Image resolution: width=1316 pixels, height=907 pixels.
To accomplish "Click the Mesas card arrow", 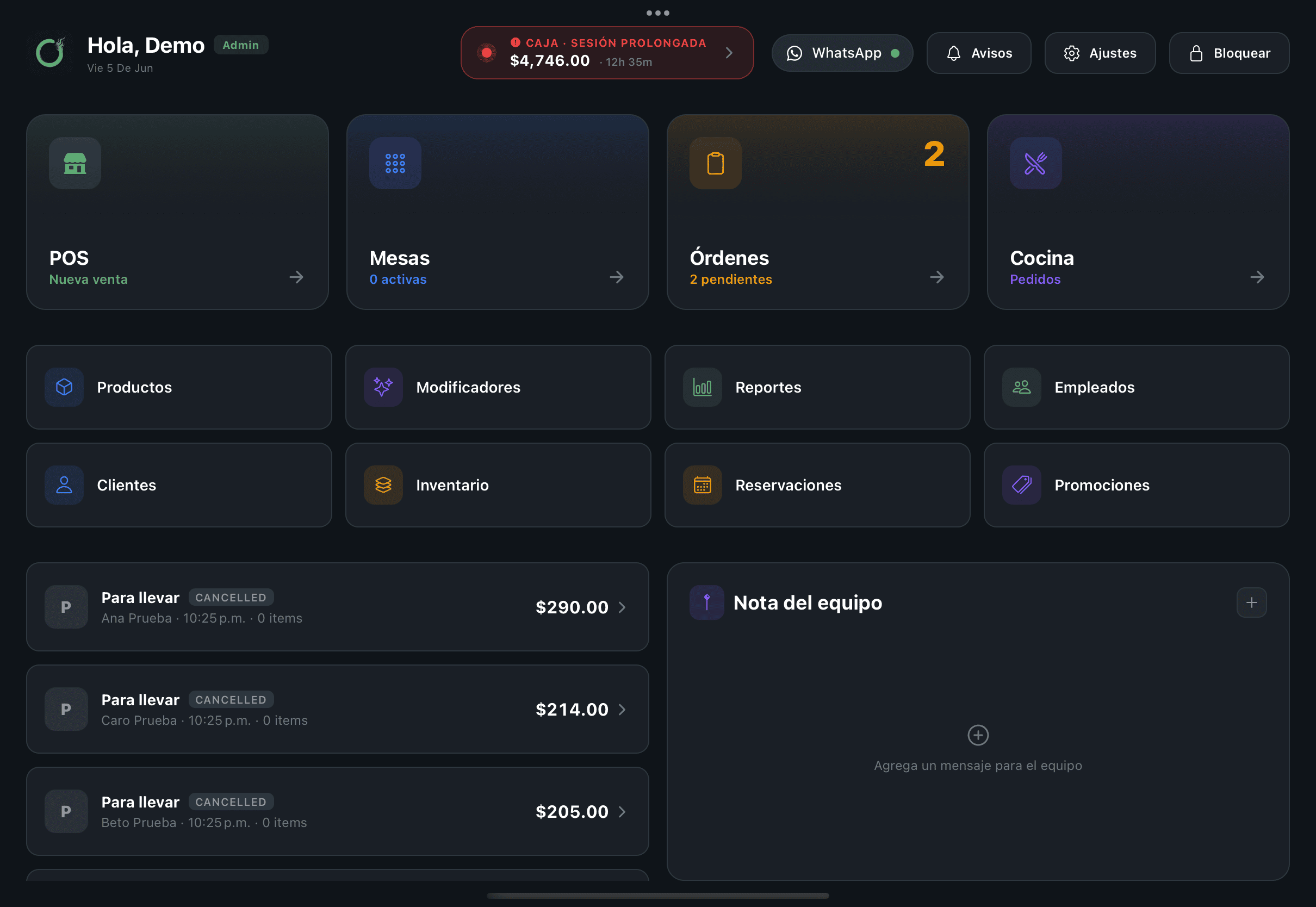I will click(x=617, y=277).
